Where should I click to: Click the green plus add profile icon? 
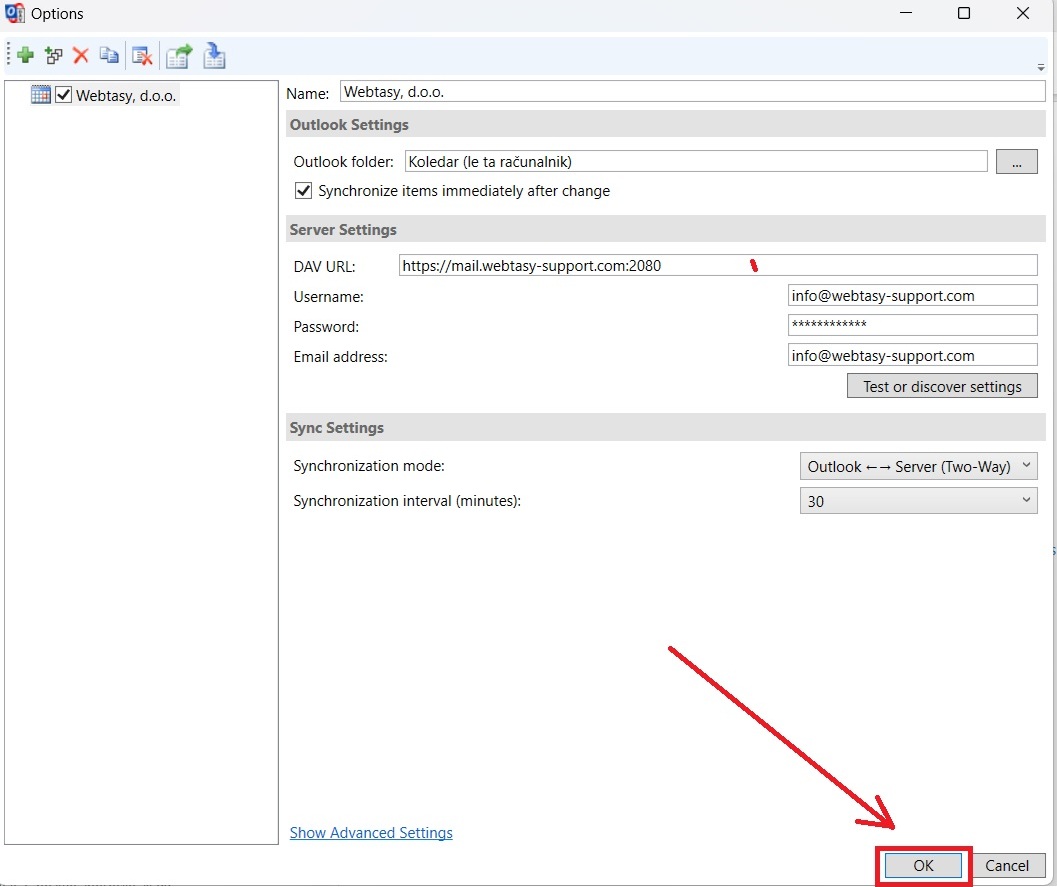[26, 56]
